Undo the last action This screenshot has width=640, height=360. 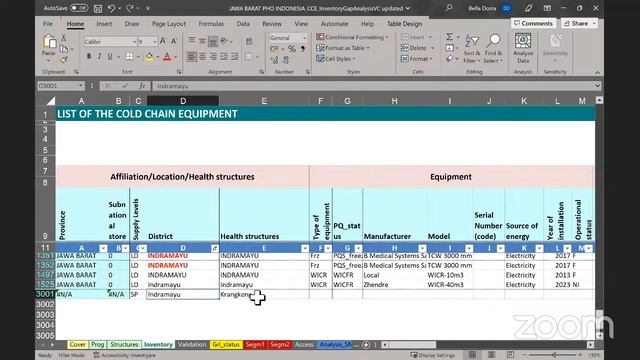pos(111,8)
